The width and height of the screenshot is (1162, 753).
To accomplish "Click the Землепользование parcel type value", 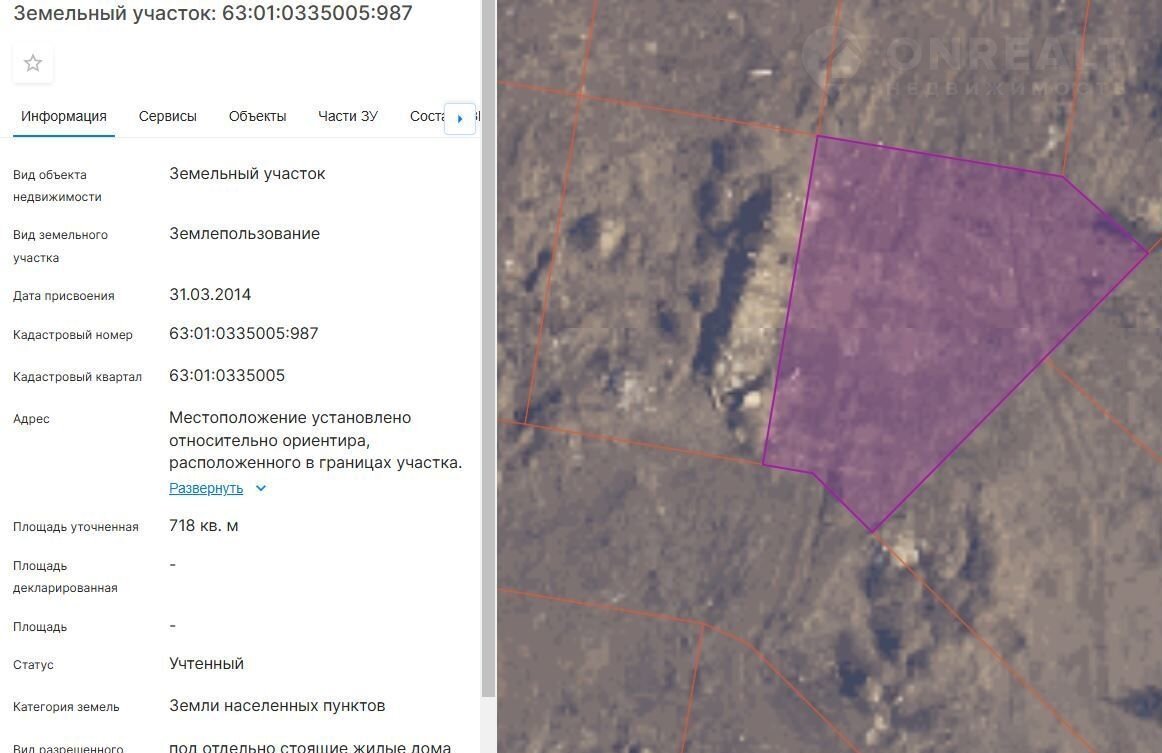I will (x=244, y=234).
